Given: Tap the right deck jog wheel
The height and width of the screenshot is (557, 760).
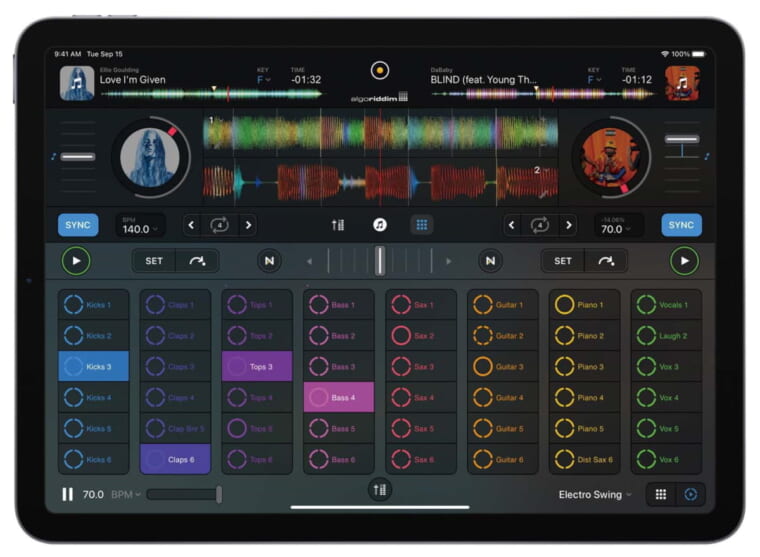Looking at the screenshot, I should [610, 157].
